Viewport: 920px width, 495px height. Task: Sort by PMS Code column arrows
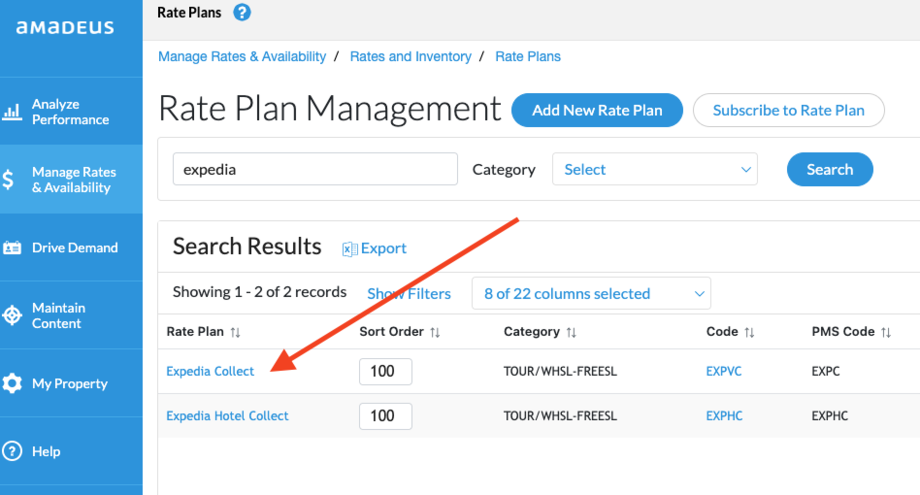tap(886, 333)
